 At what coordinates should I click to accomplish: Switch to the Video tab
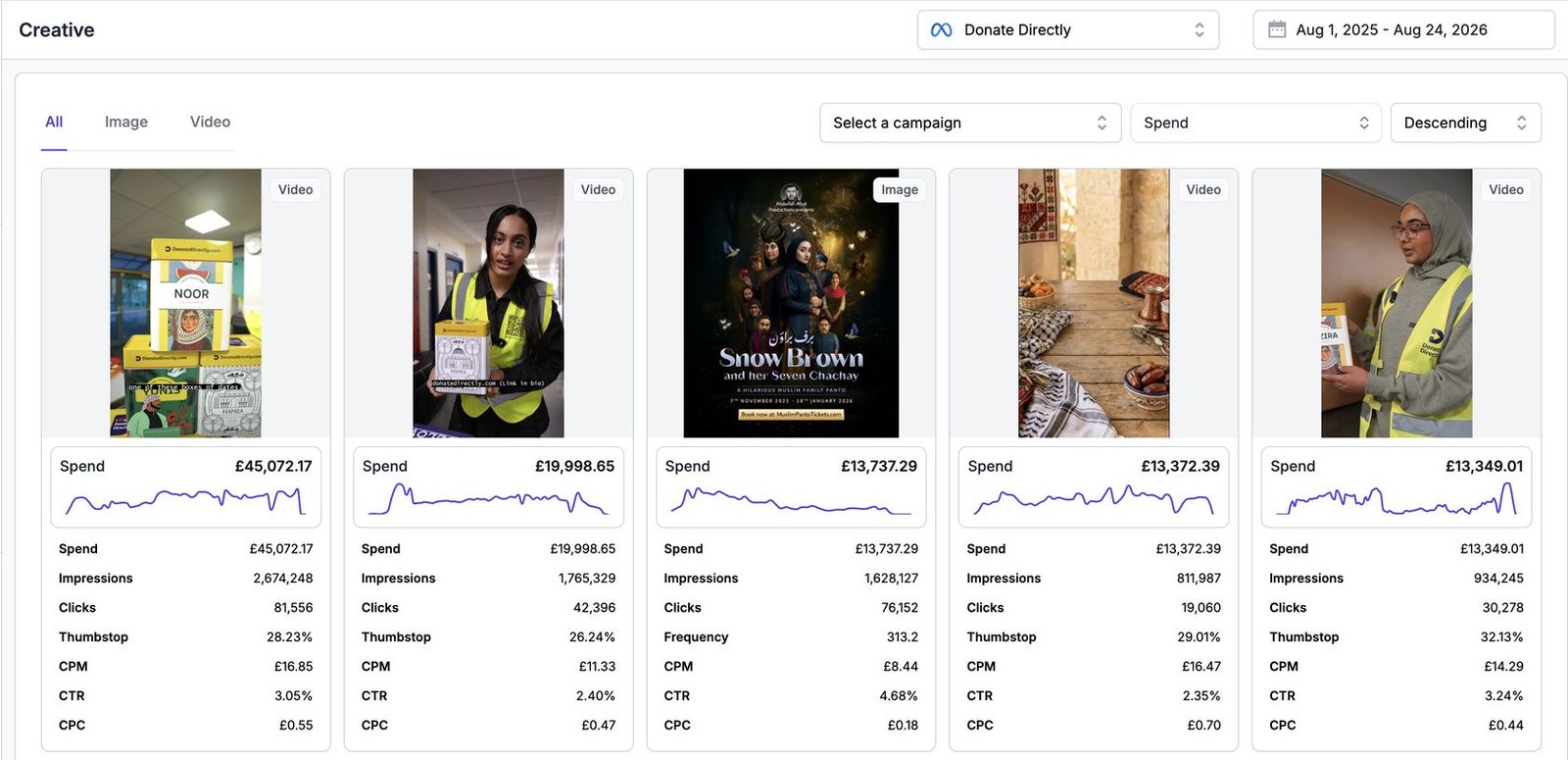pos(210,122)
